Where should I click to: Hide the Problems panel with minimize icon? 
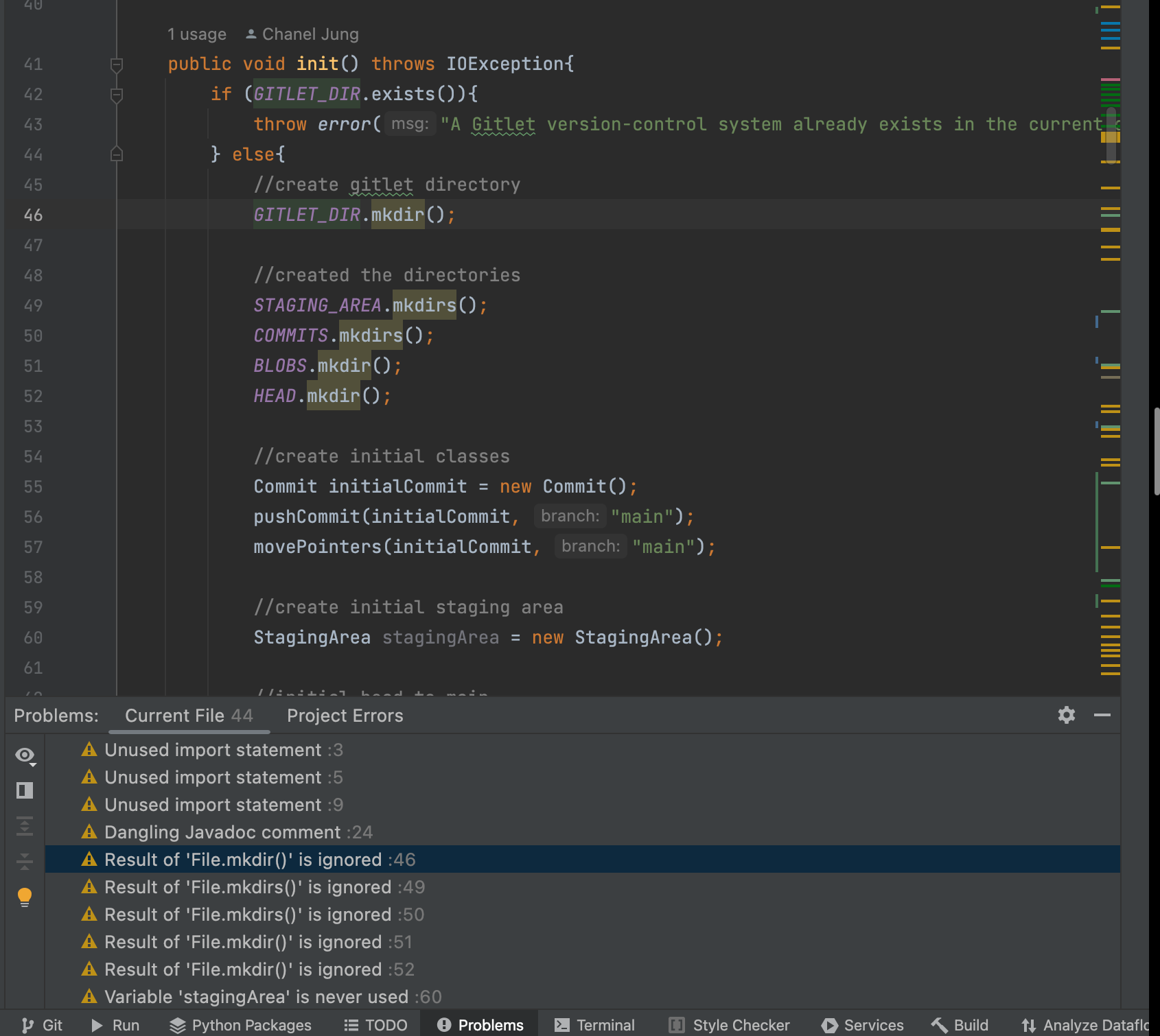(x=1102, y=715)
